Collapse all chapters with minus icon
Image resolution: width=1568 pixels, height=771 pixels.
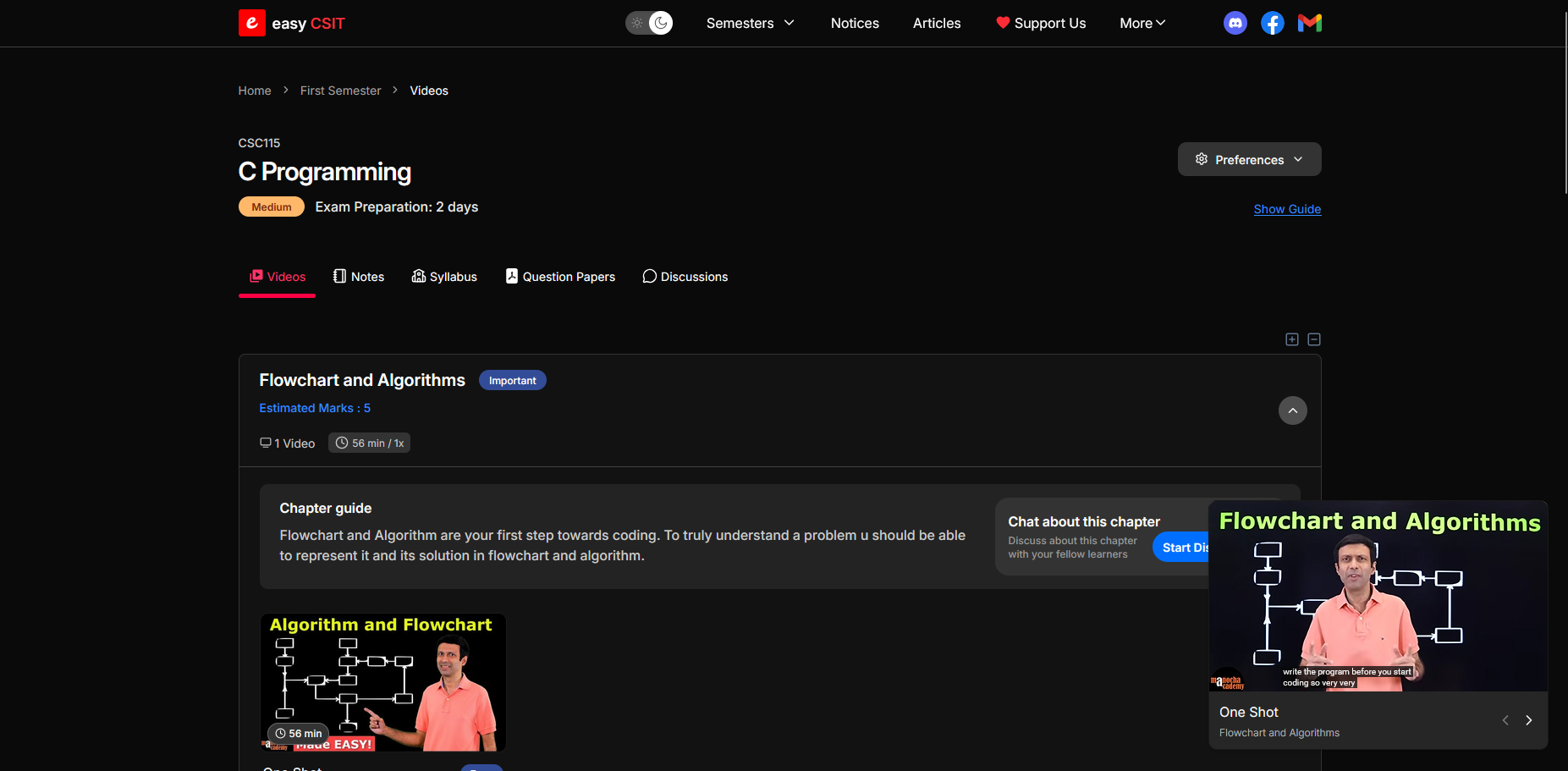1314,339
